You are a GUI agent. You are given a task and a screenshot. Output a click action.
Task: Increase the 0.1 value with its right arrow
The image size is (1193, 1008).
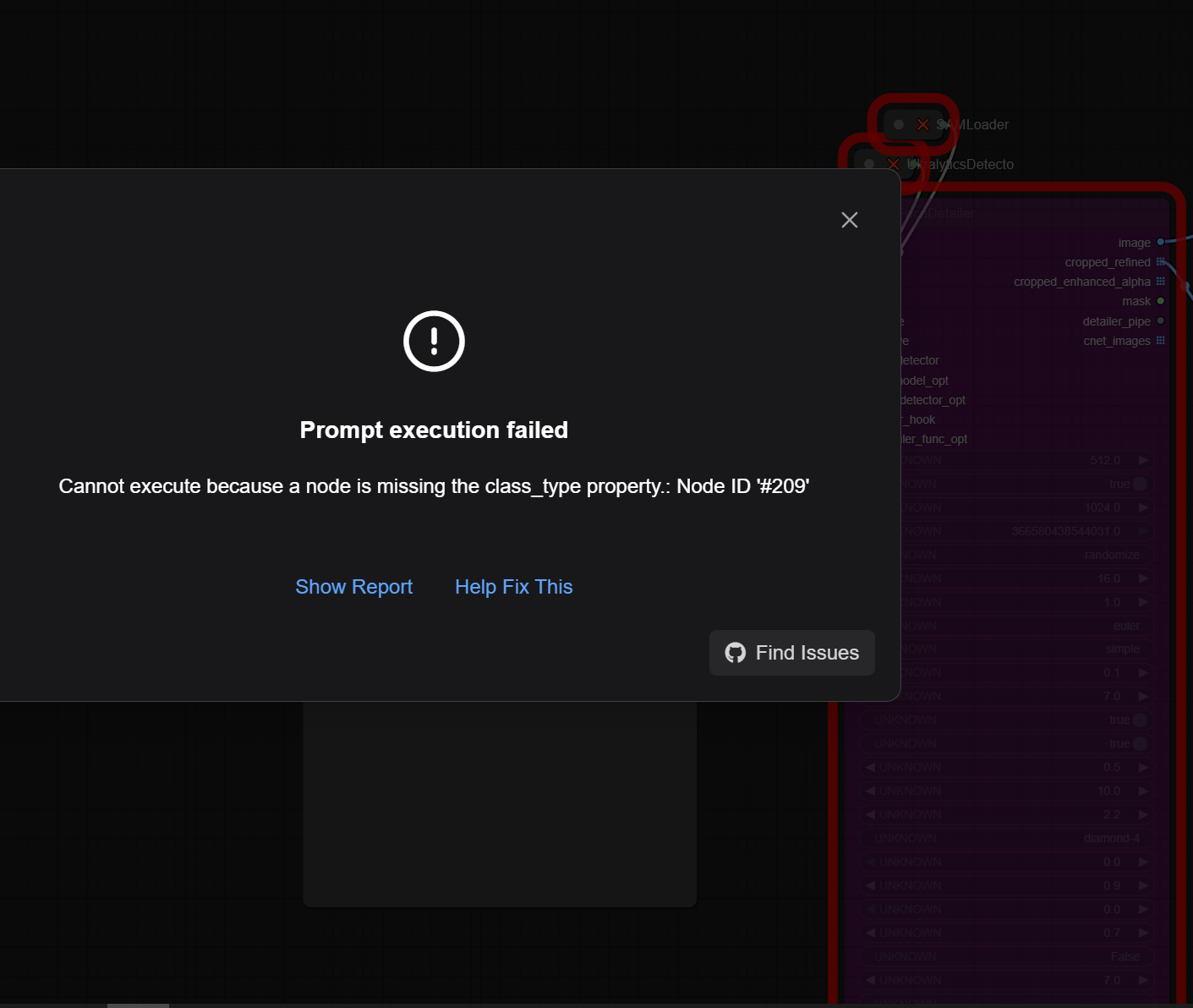[1143, 673]
